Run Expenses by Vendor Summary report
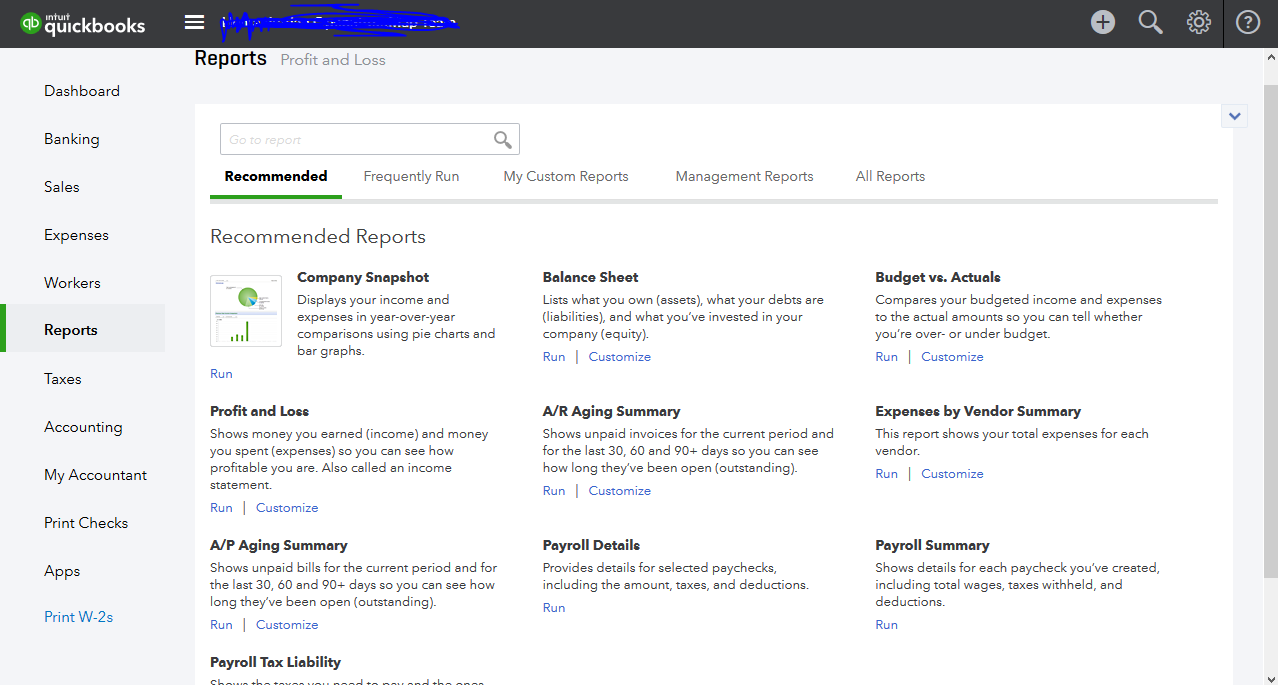Screen dimensions: 1278x685 coord(887,474)
